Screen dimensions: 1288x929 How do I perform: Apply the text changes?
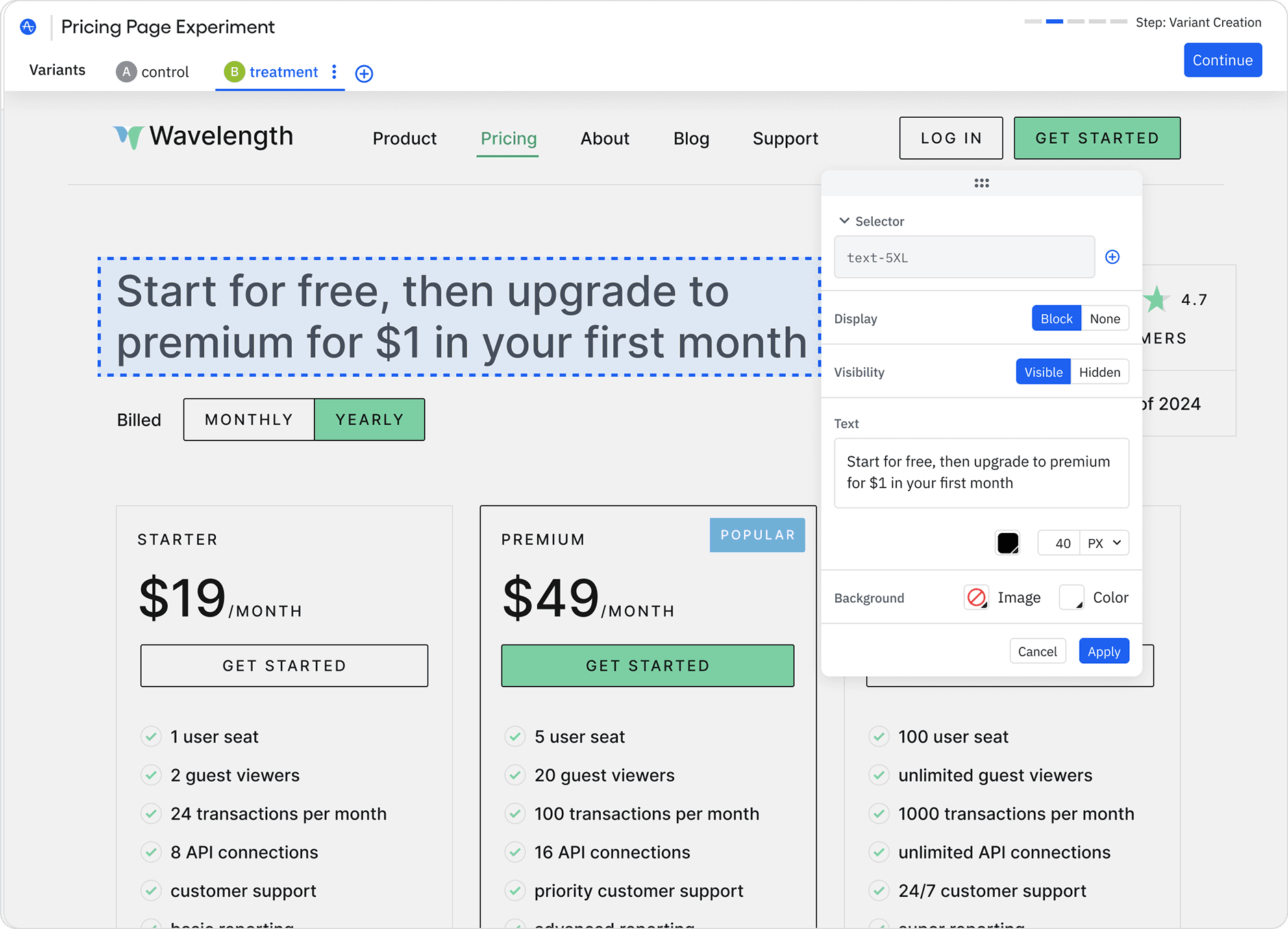1103,651
